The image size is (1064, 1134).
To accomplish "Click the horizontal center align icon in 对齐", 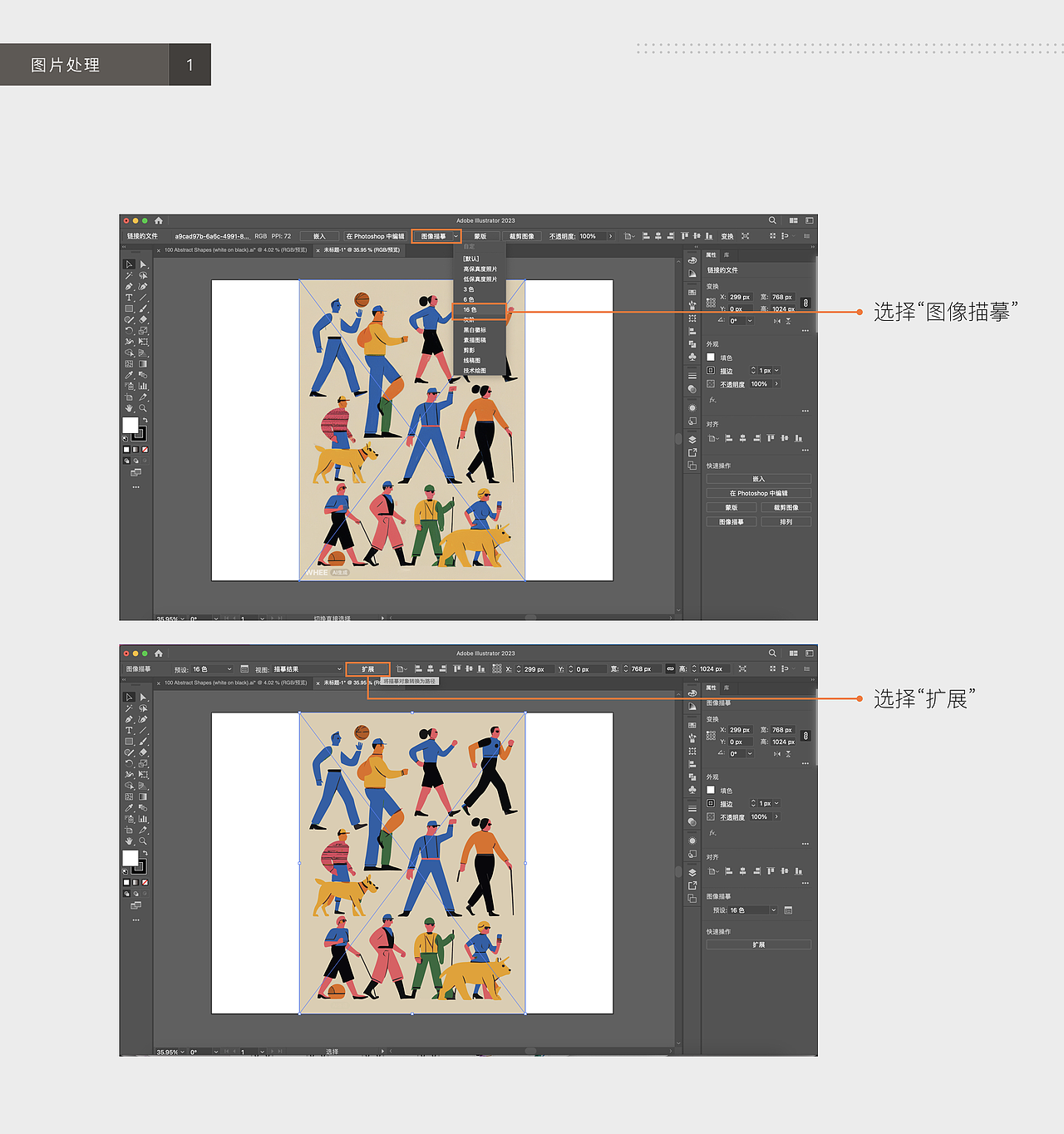I will 743,438.
